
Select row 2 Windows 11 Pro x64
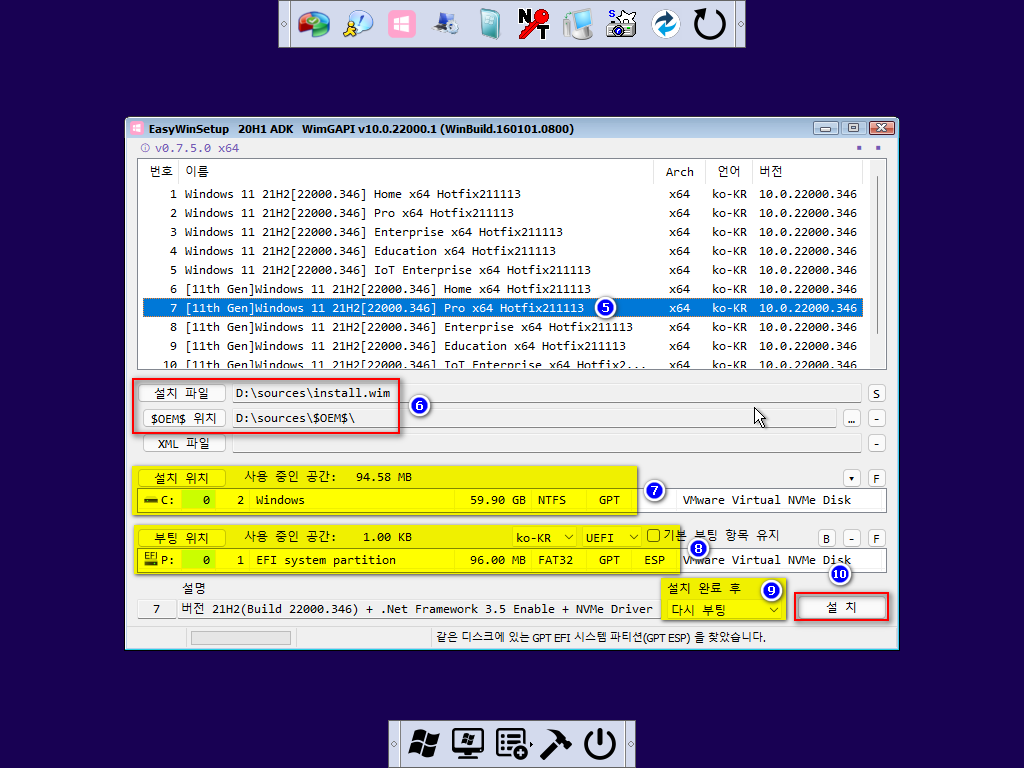coord(503,213)
